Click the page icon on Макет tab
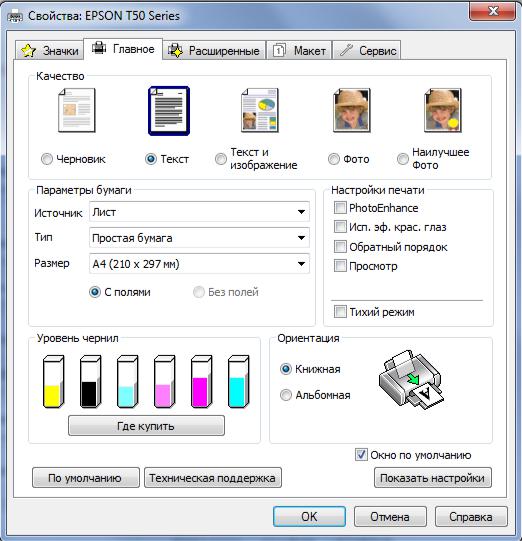The image size is (522, 541). click(279, 51)
